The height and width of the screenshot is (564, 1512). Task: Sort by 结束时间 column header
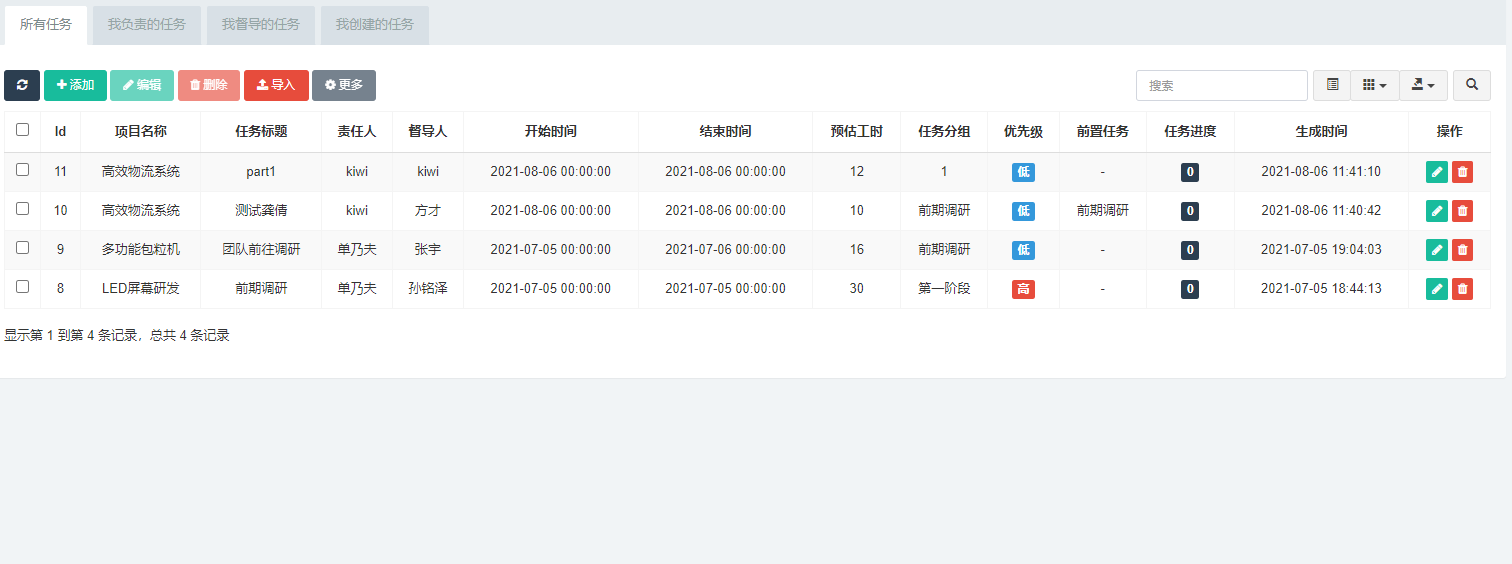click(725, 131)
